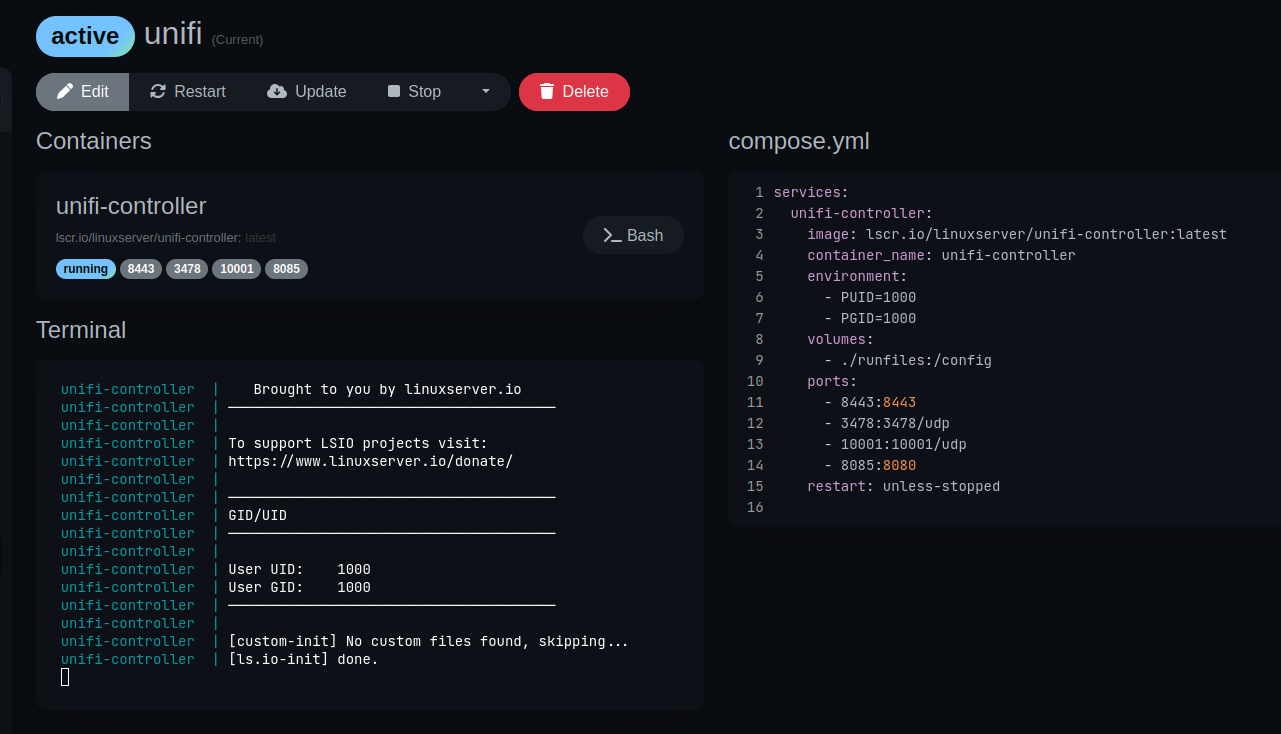This screenshot has height=734, width=1281.
Task: Click the 'services:' line in compose.yml
Action: (x=811, y=192)
